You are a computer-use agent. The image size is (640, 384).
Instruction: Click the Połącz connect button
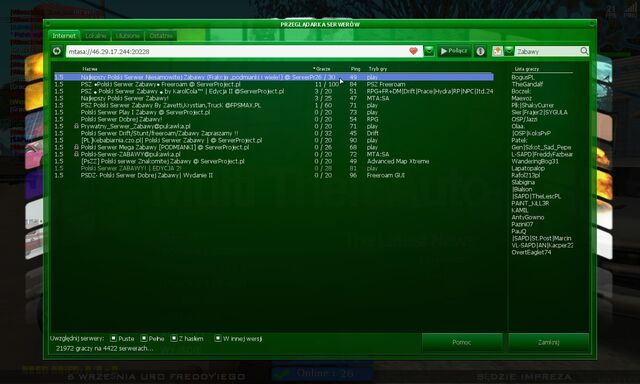tap(454, 51)
